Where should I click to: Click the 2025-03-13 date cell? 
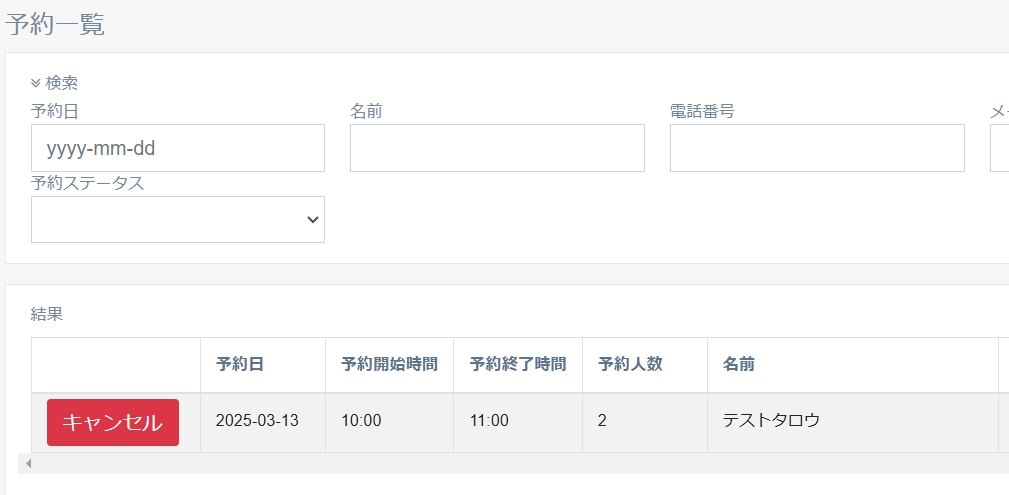tap(257, 421)
